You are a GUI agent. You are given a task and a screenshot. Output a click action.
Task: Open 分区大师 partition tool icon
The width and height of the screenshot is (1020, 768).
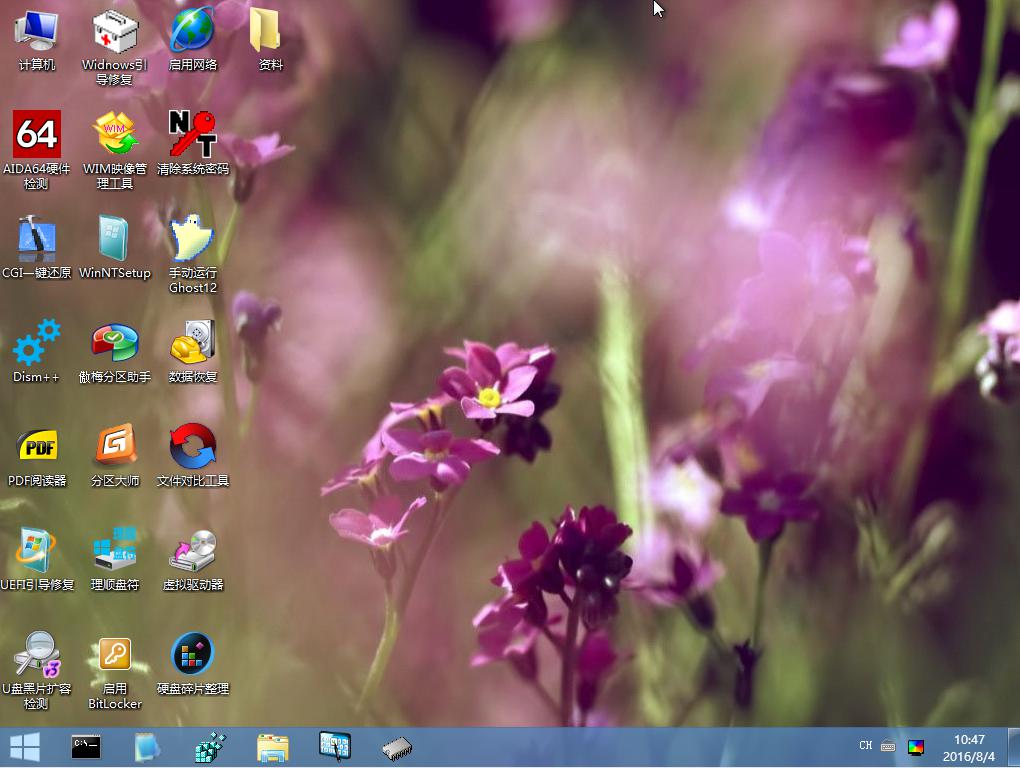(x=114, y=446)
